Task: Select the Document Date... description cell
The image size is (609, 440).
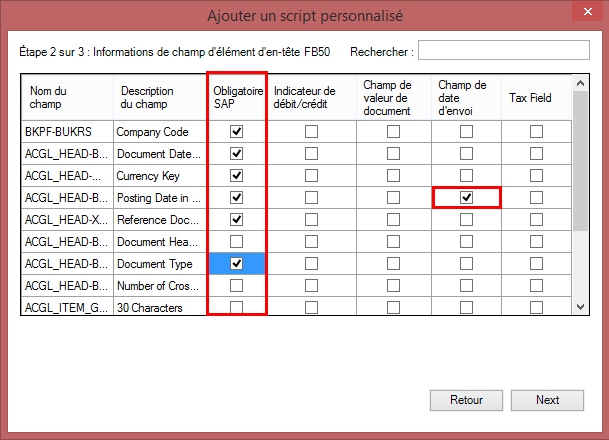Action: click(160, 154)
